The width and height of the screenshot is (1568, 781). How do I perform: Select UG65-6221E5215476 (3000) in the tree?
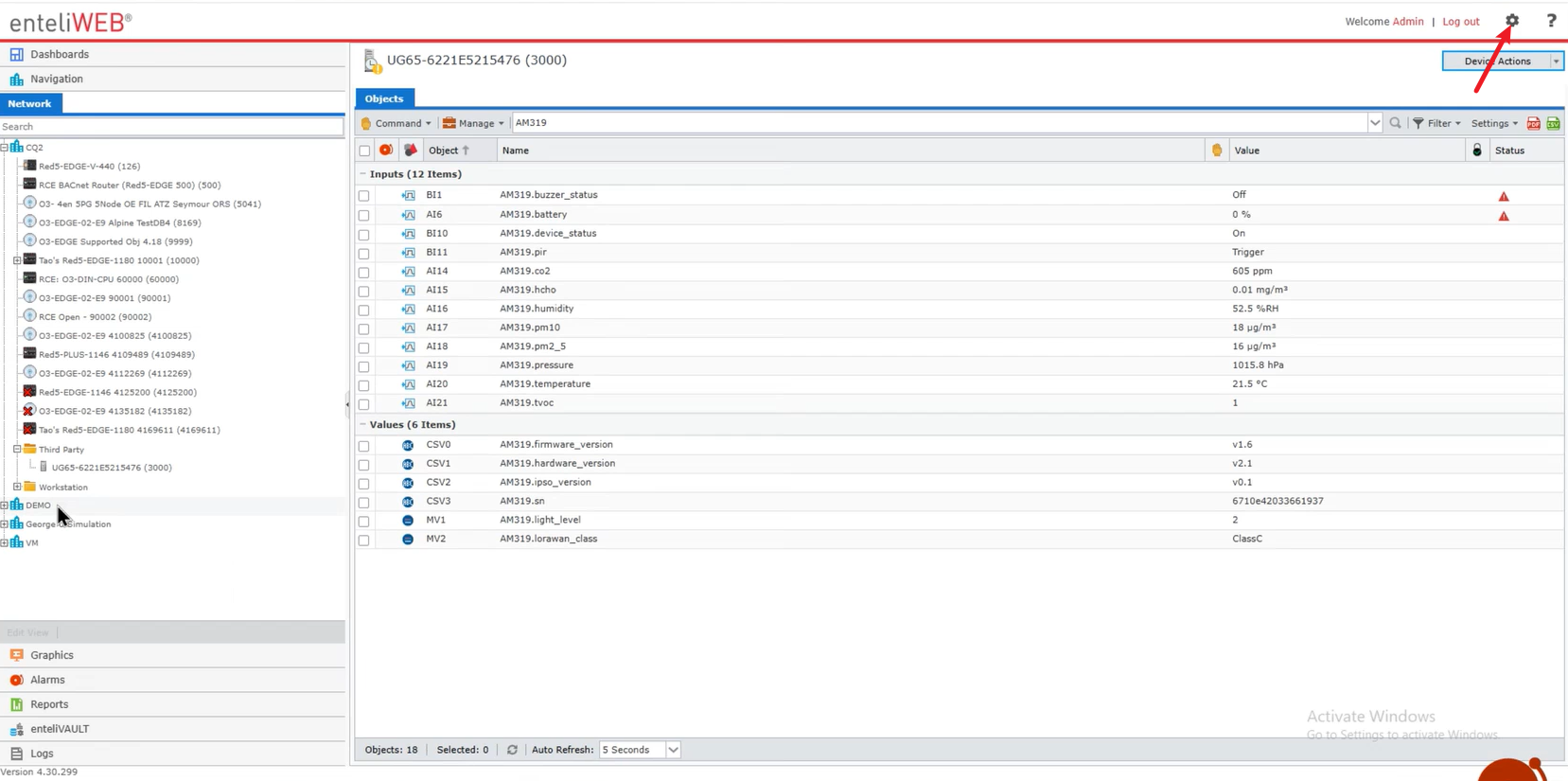pyautogui.click(x=112, y=468)
